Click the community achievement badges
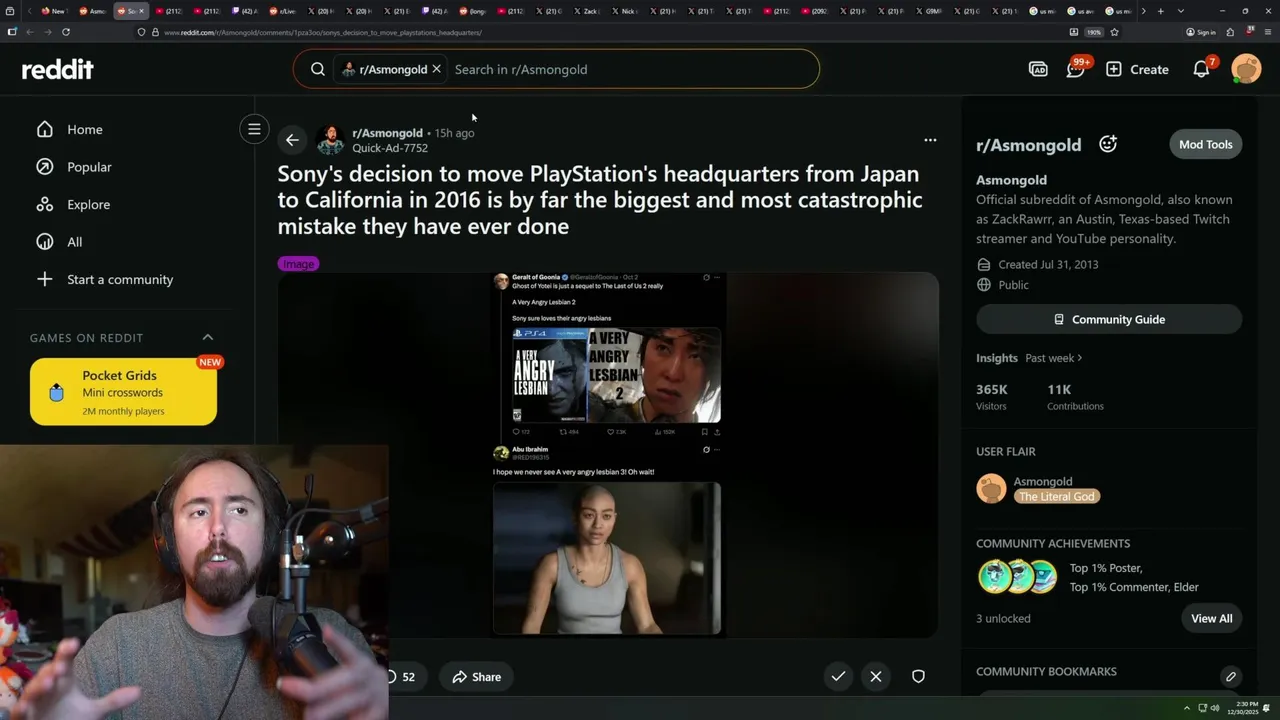 (1017, 577)
